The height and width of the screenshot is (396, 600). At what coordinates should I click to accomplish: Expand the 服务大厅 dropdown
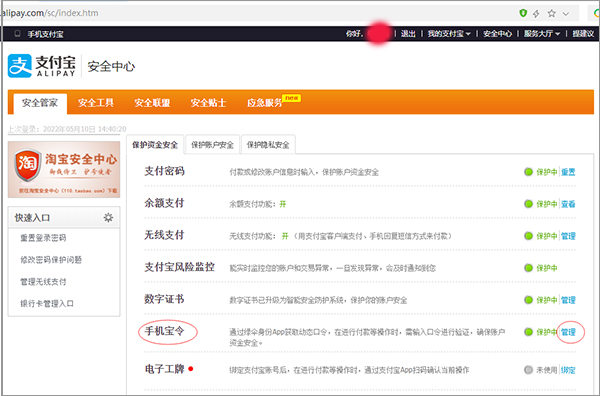(541, 34)
